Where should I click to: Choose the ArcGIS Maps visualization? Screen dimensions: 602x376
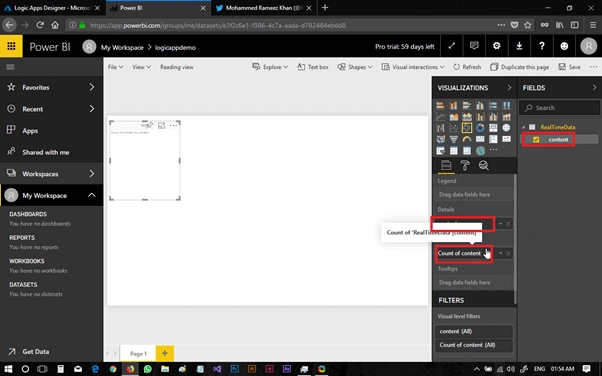click(480, 151)
